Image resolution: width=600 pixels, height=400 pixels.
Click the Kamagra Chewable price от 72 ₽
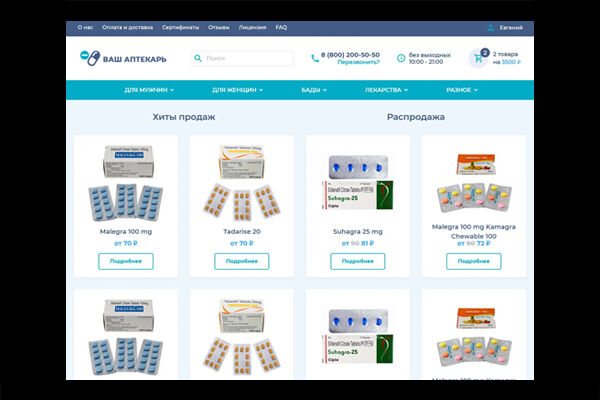[x=474, y=243]
